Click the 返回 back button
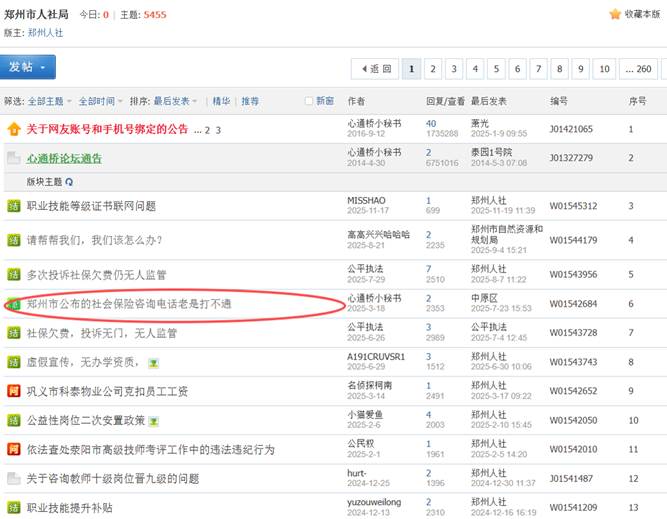 coord(375,69)
